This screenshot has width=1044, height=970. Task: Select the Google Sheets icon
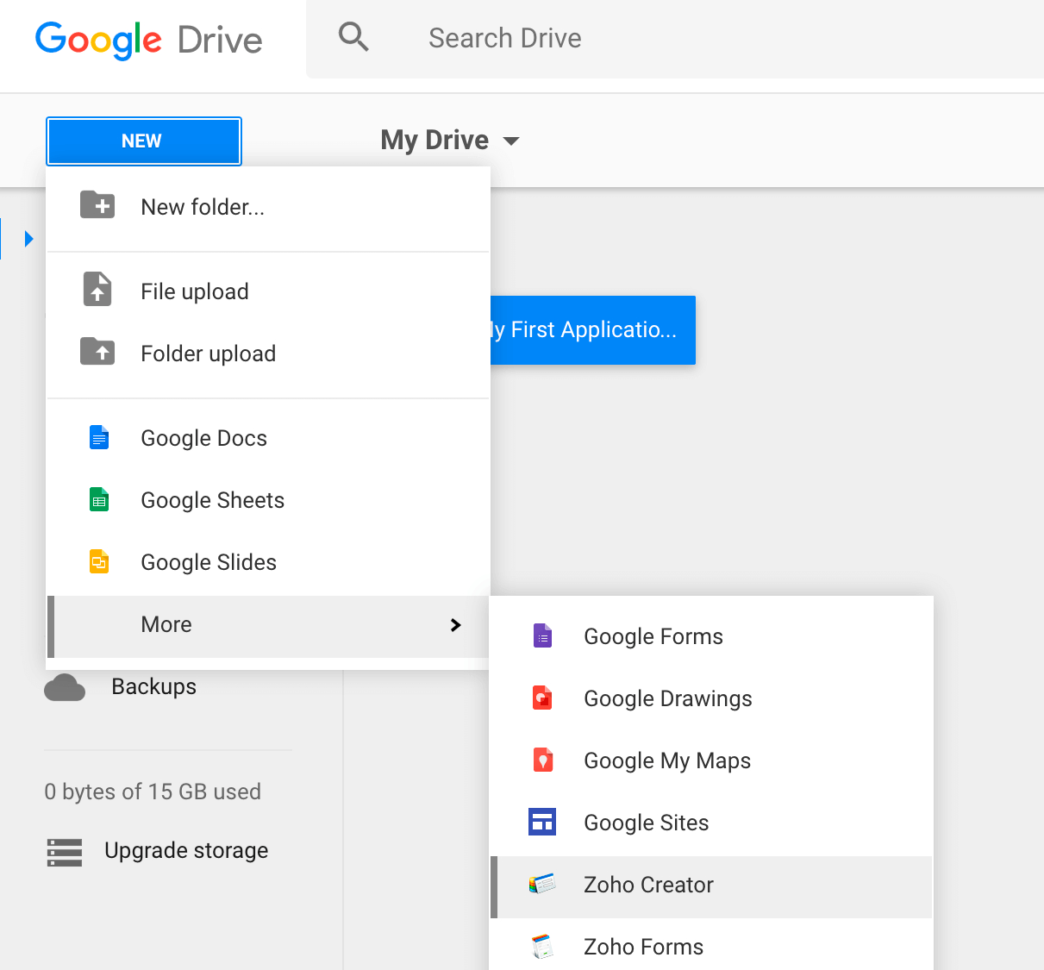click(x=98, y=499)
